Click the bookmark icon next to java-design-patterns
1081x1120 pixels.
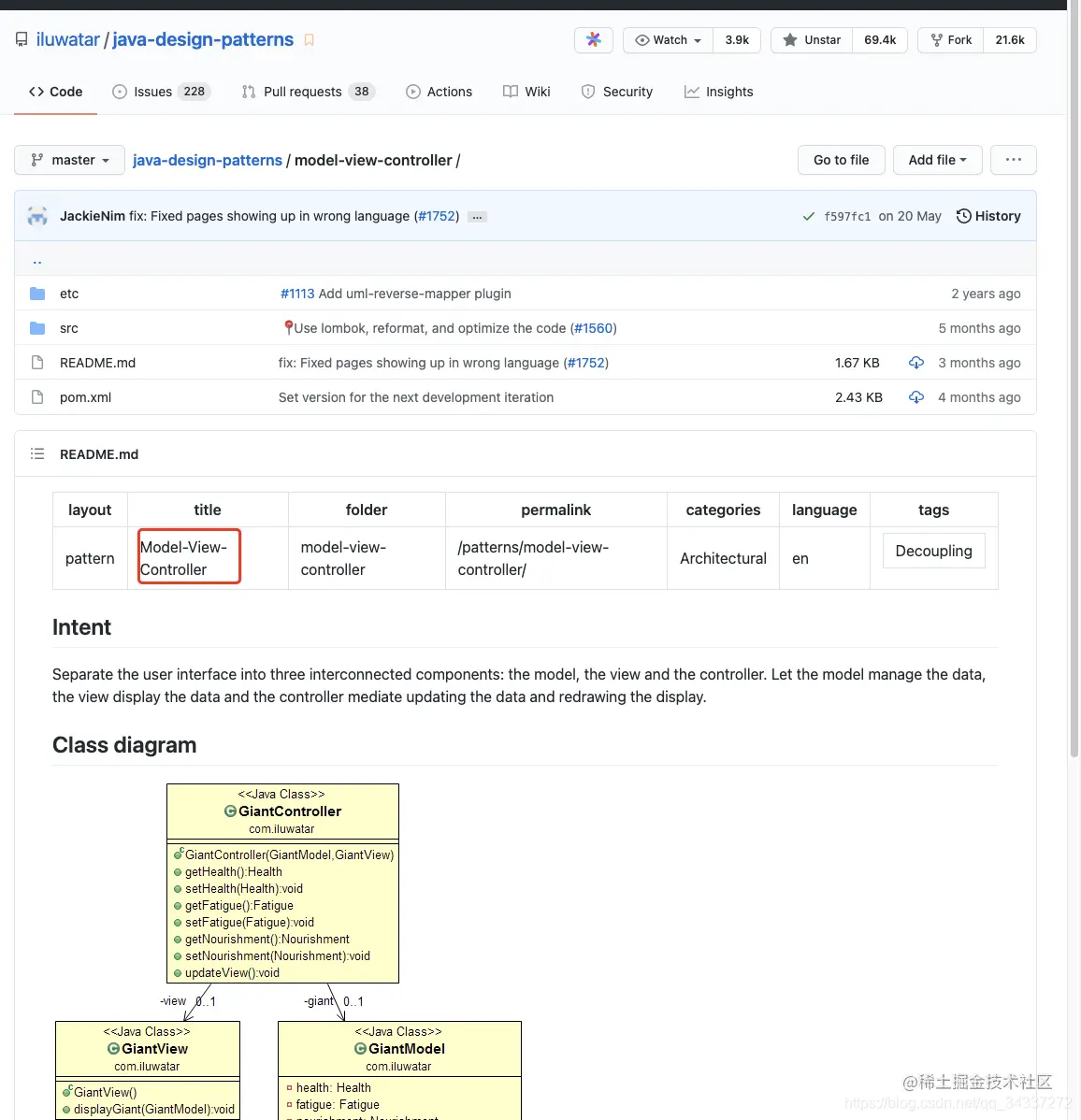click(309, 40)
